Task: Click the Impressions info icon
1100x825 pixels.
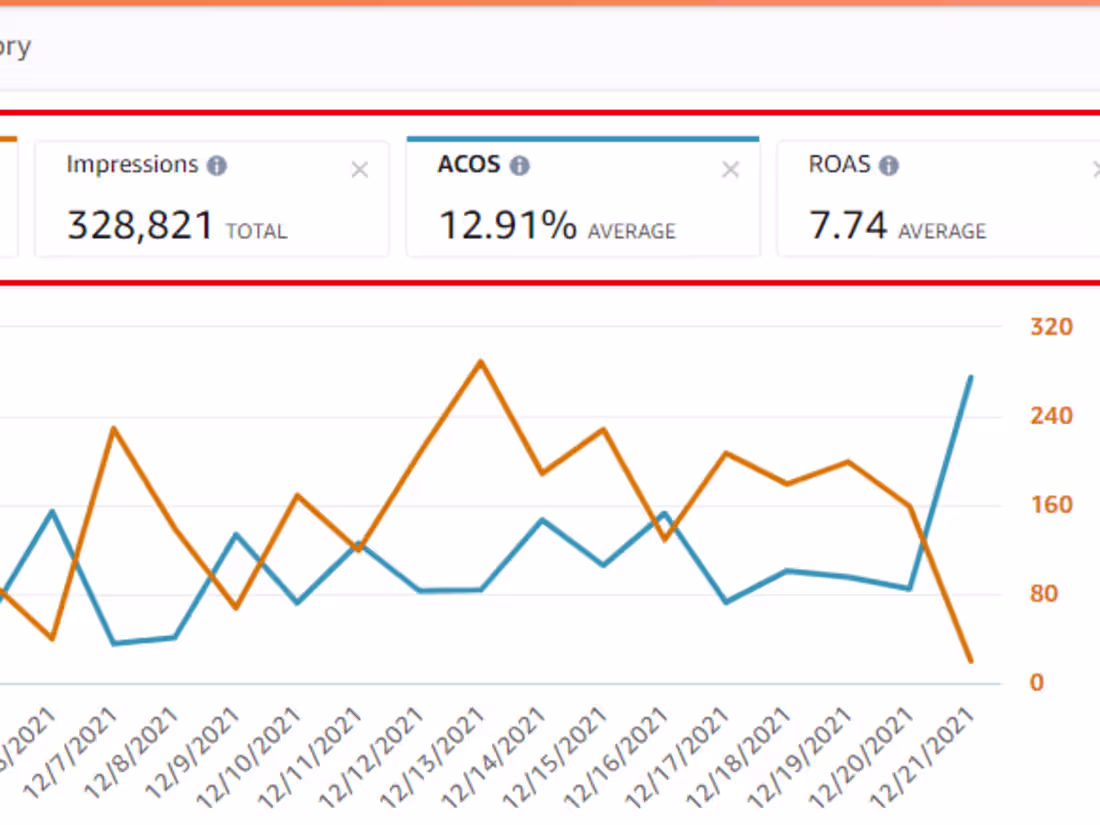Action: (217, 166)
